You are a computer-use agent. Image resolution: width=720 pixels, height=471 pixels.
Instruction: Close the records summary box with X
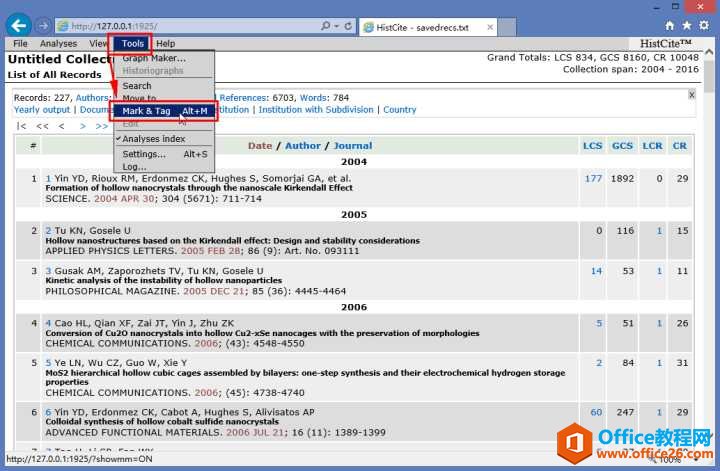(x=692, y=95)
